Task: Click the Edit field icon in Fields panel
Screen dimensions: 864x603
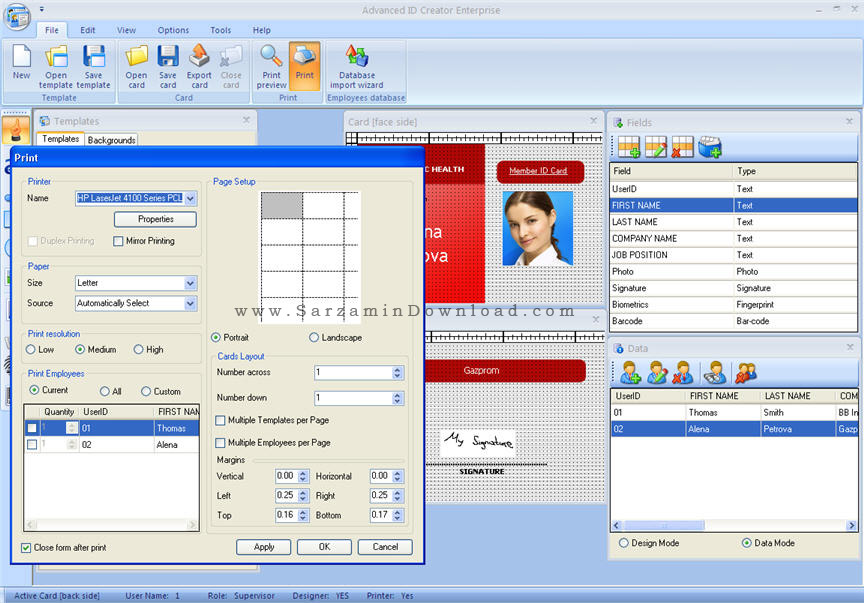Action: click(x=656, y=147)
